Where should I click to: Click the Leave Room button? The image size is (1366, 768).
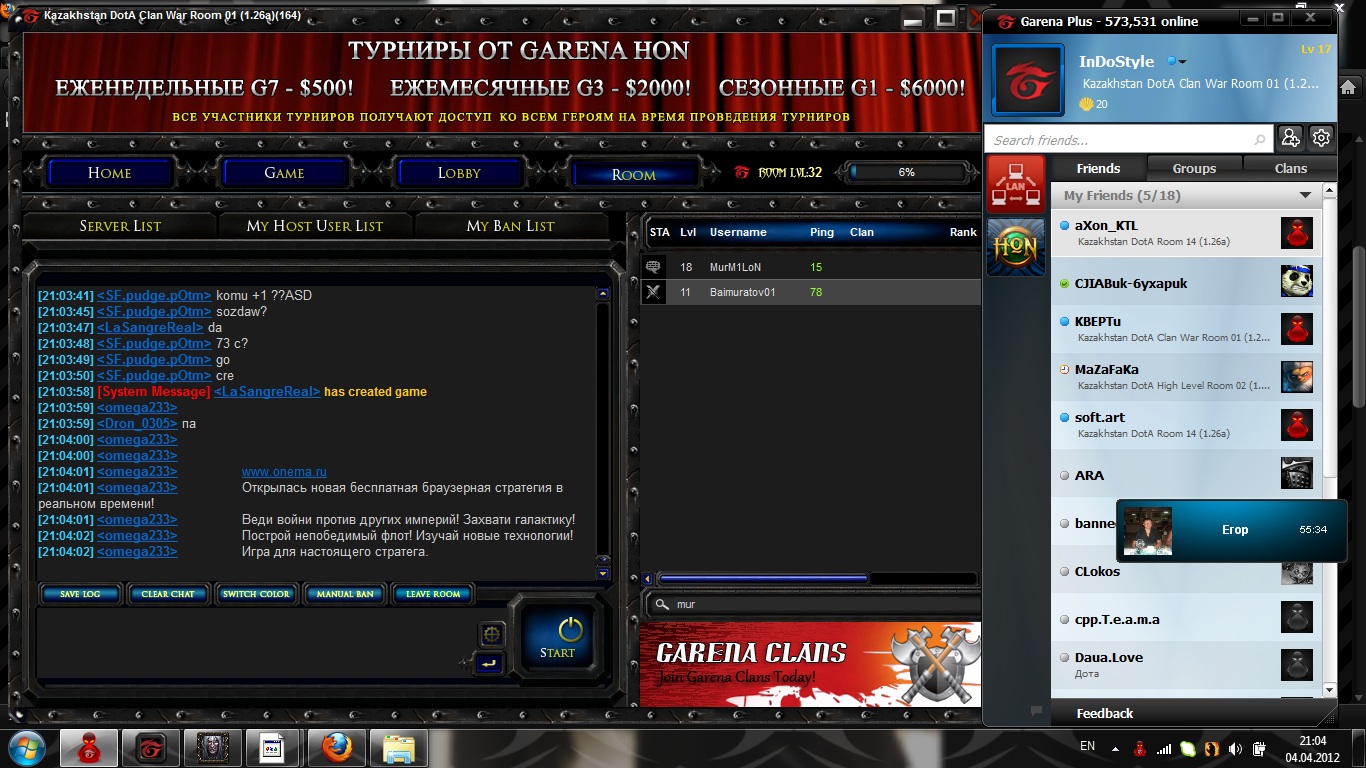click(432, 594)
